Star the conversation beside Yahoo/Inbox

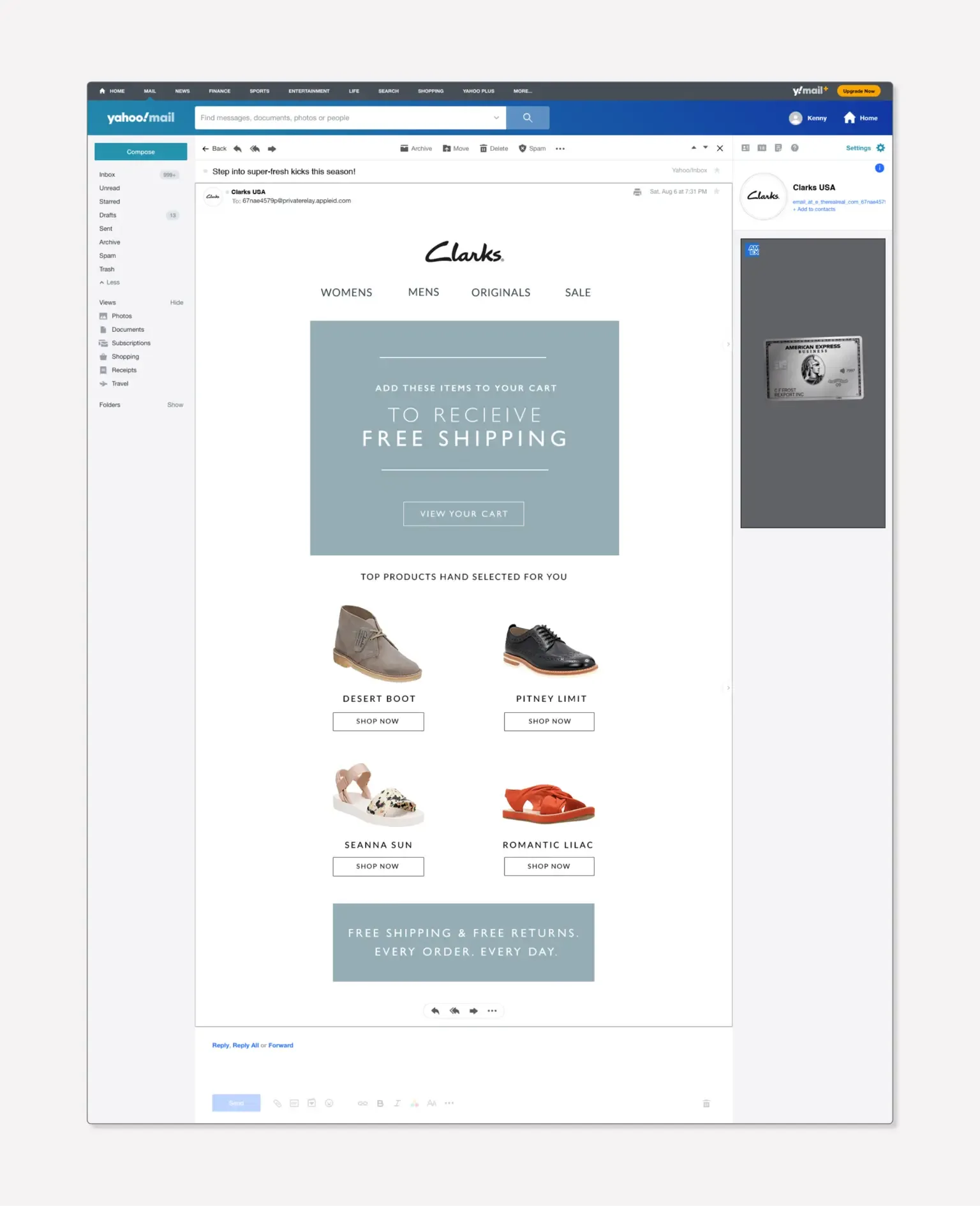716,170
